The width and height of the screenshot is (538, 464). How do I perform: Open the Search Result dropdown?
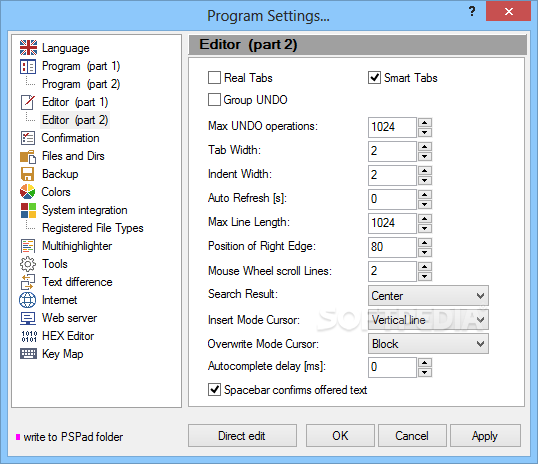(x=428, y=295)
